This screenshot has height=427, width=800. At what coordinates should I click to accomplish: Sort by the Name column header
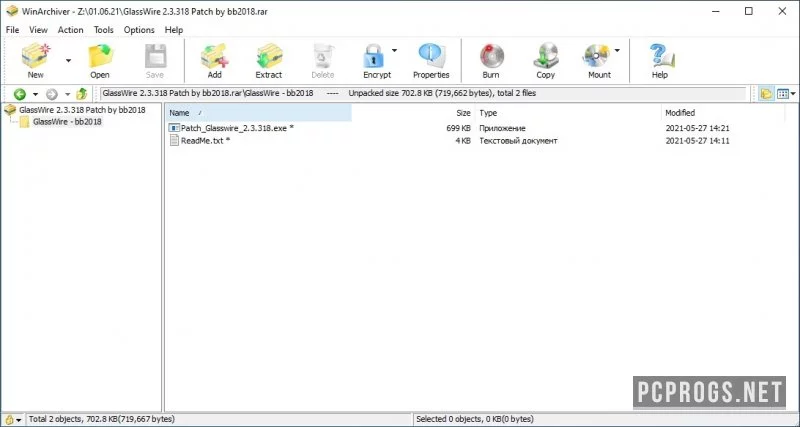pyautogui.click(x=259, y=113)
